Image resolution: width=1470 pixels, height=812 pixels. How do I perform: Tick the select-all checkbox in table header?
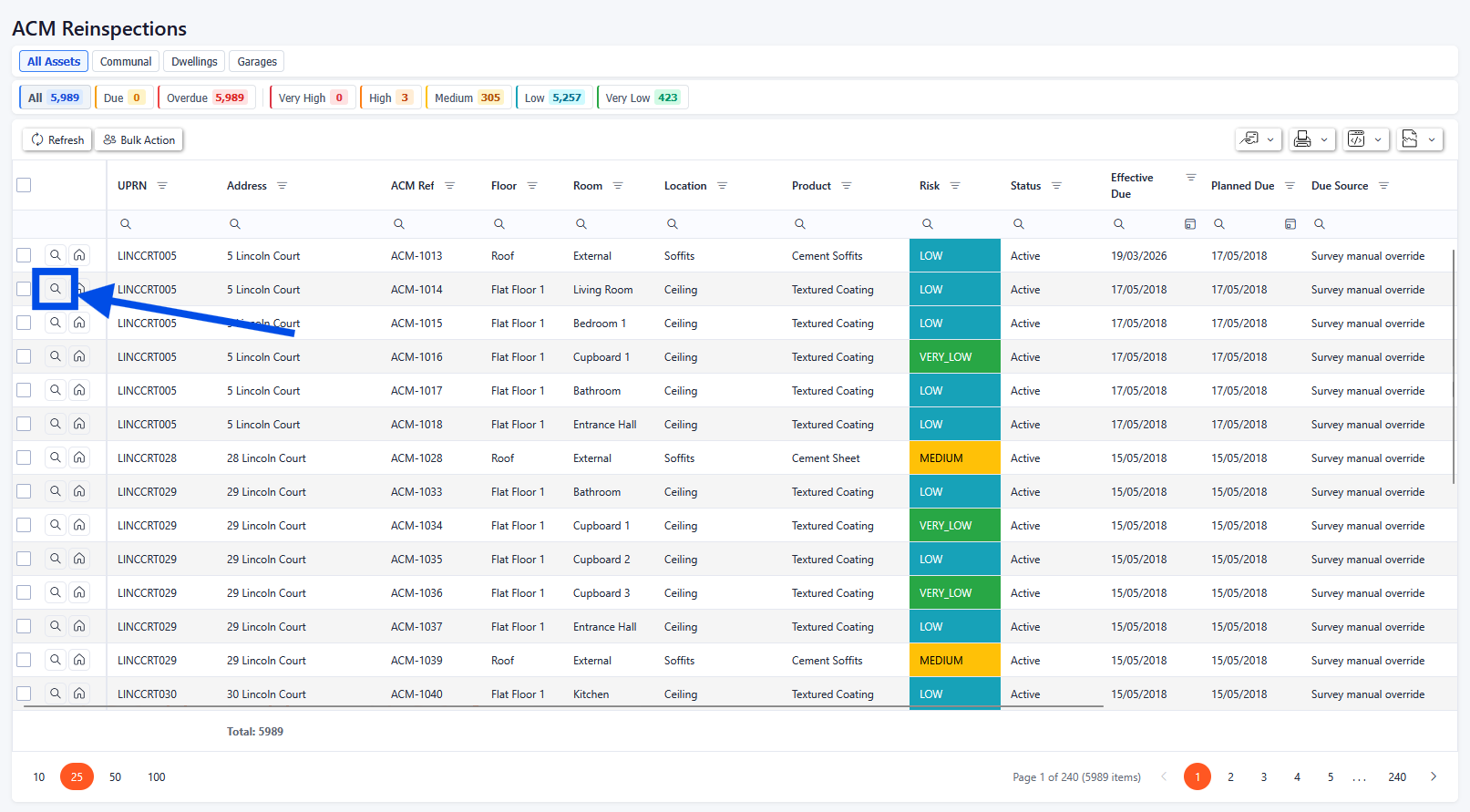(x=24, y=185)
